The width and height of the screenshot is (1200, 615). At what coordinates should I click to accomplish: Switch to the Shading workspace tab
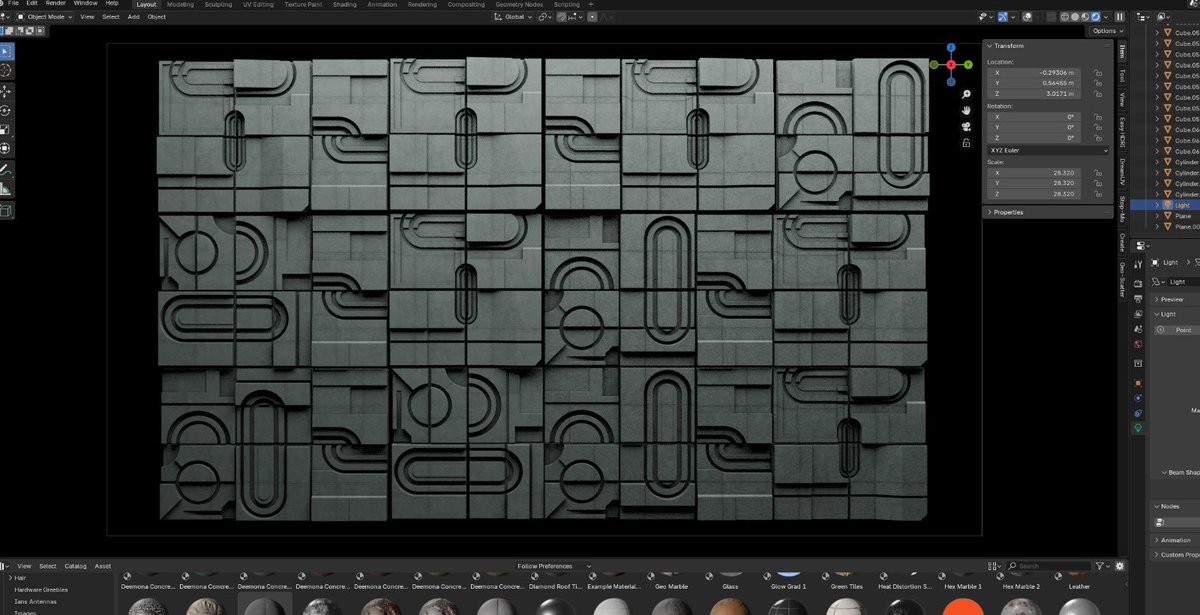pos(344,4)
